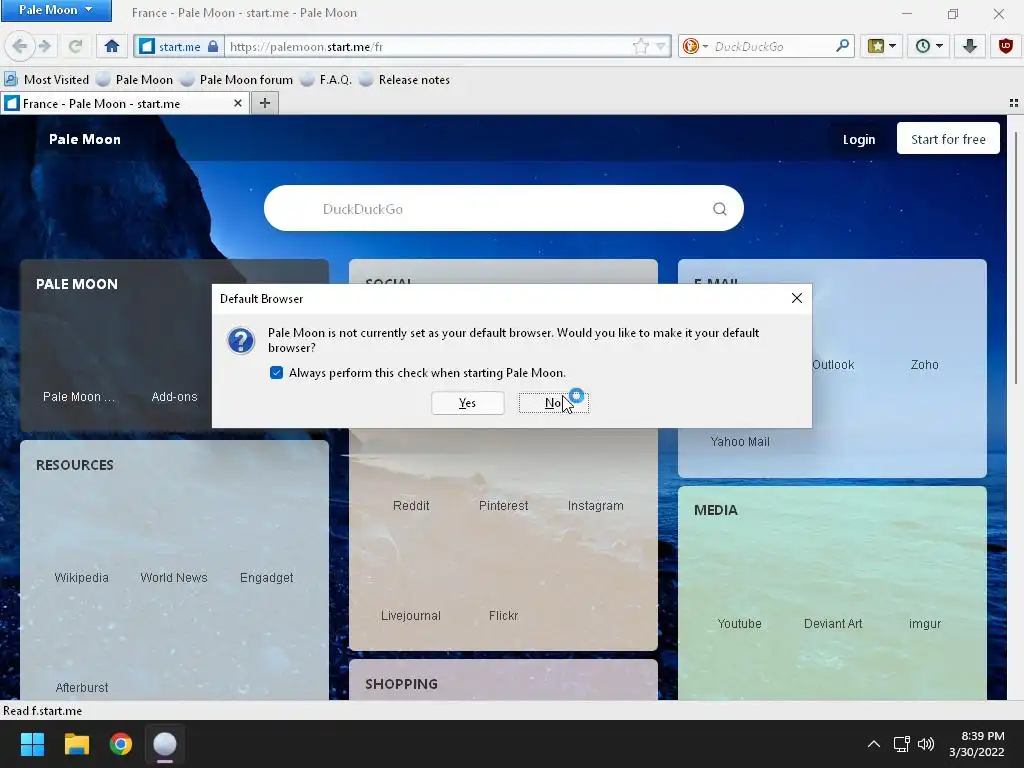Open the imgur link
This screenshot has width=1024, height=768.
(x=925, y=624)
